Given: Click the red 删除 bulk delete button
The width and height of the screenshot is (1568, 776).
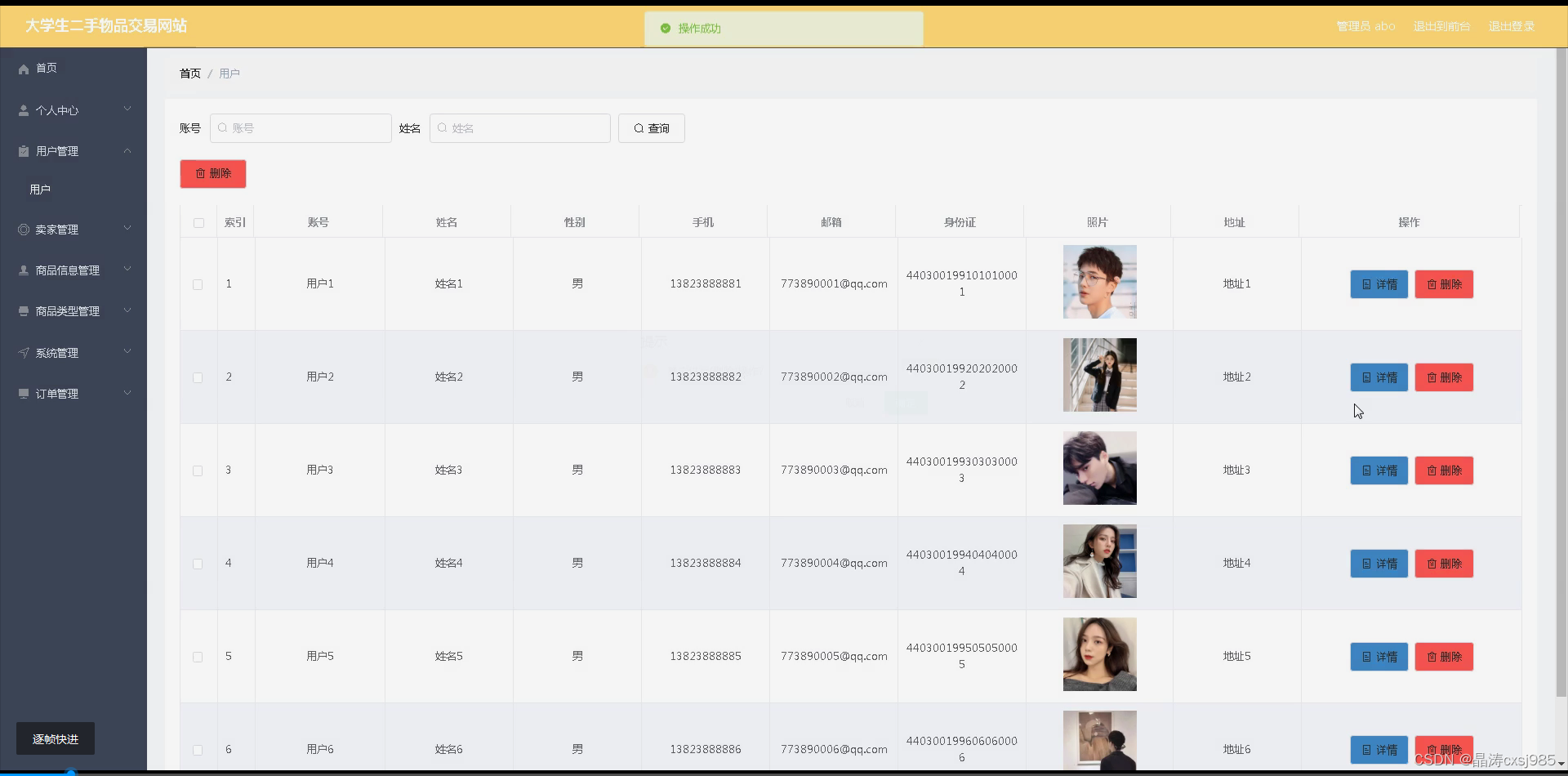Looking at the screenshot, I should (212, 173).
